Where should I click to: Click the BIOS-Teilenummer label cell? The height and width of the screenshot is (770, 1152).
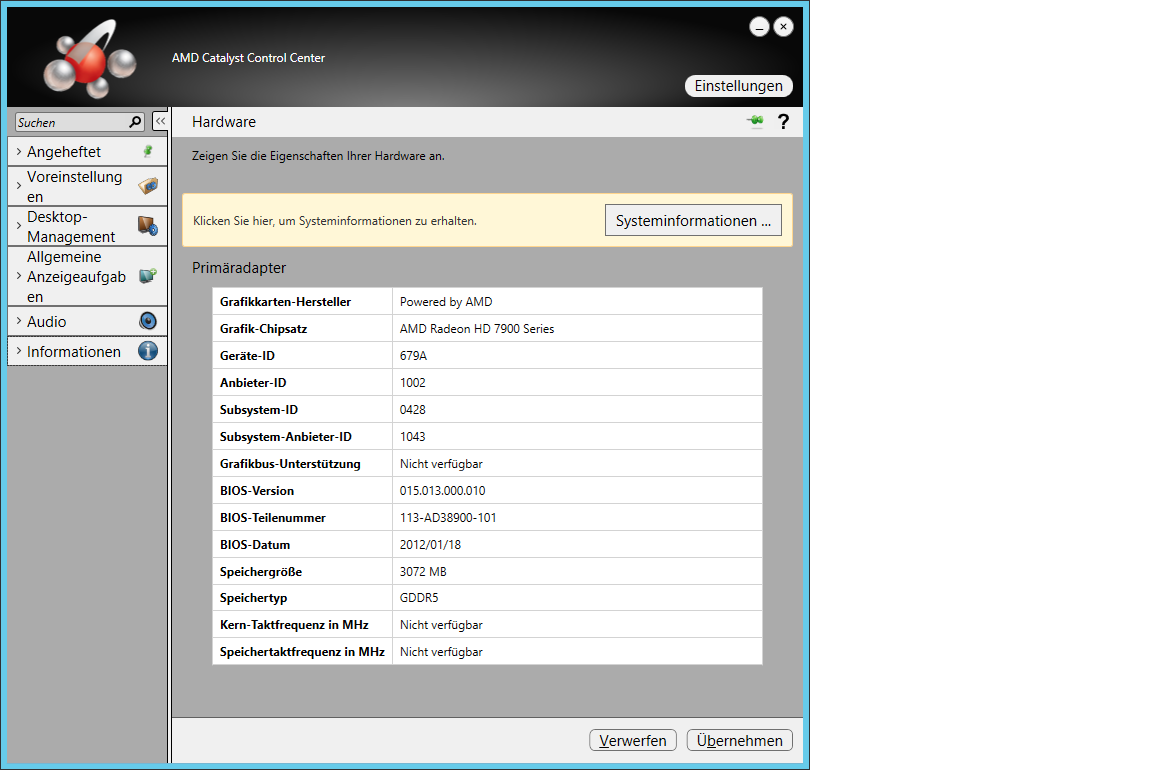pos(303,518)
